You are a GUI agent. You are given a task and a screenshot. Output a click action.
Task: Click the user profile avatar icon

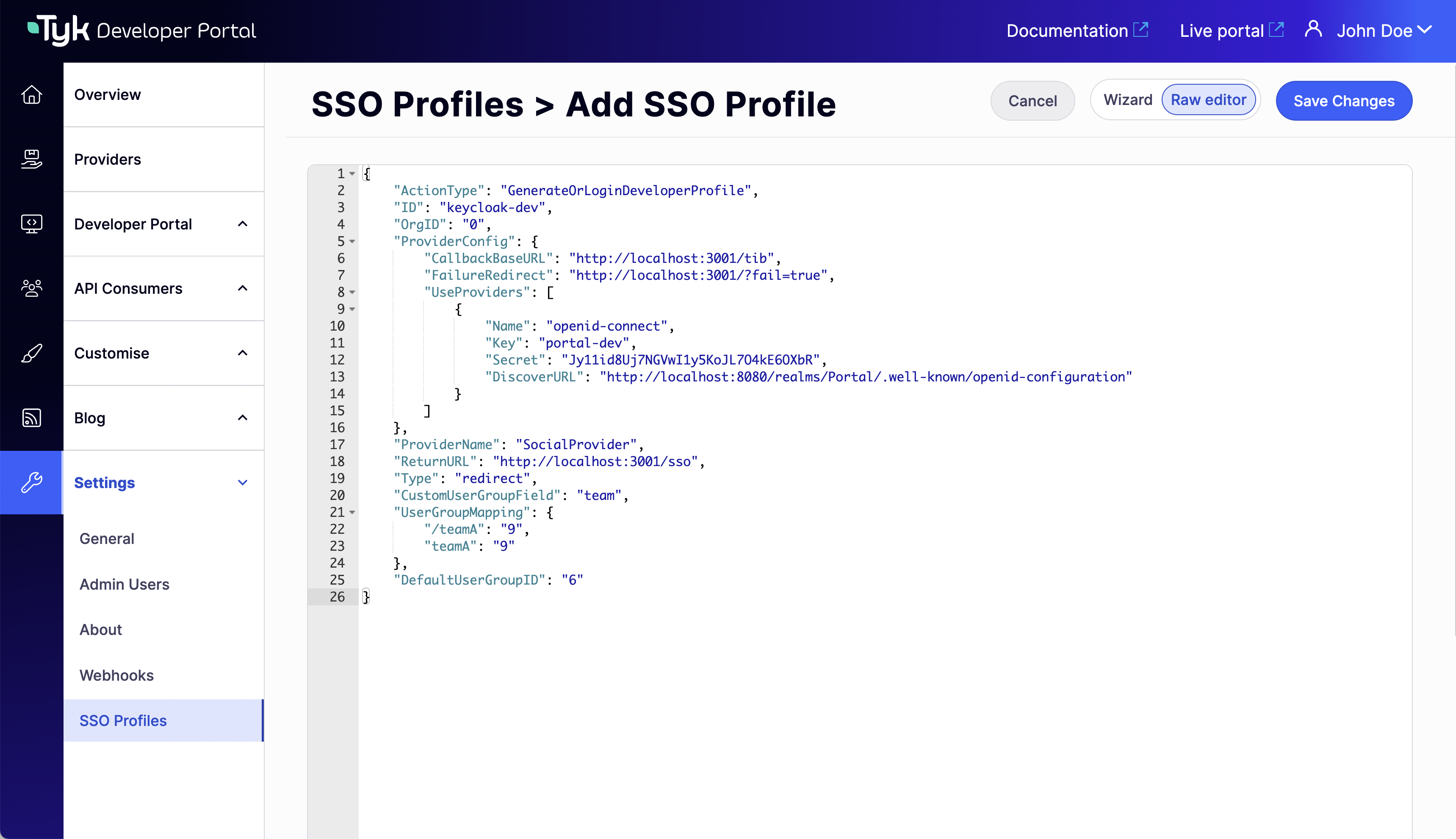tap(1313, 29)
